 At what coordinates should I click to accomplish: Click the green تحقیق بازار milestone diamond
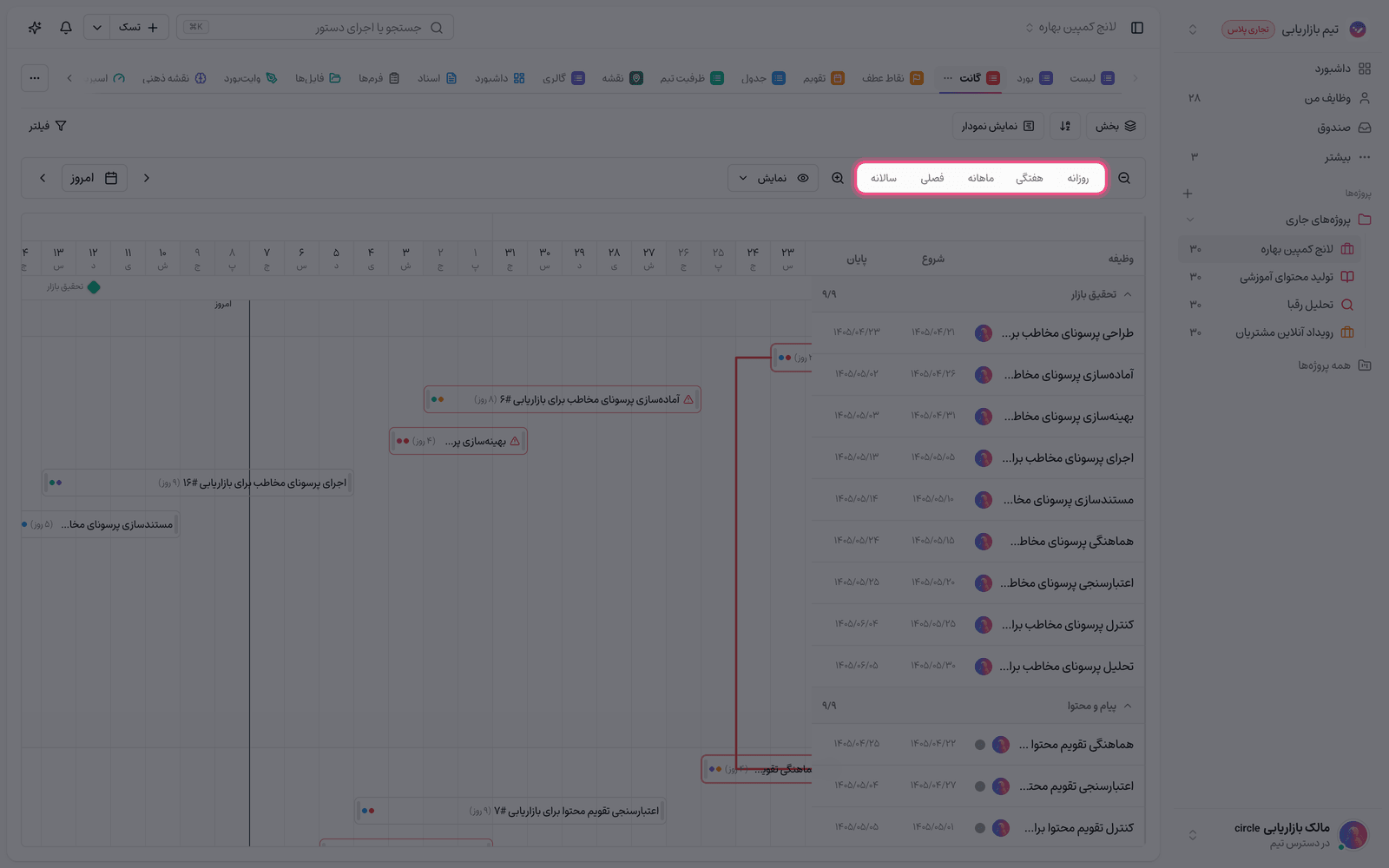(x=94, y=287)
